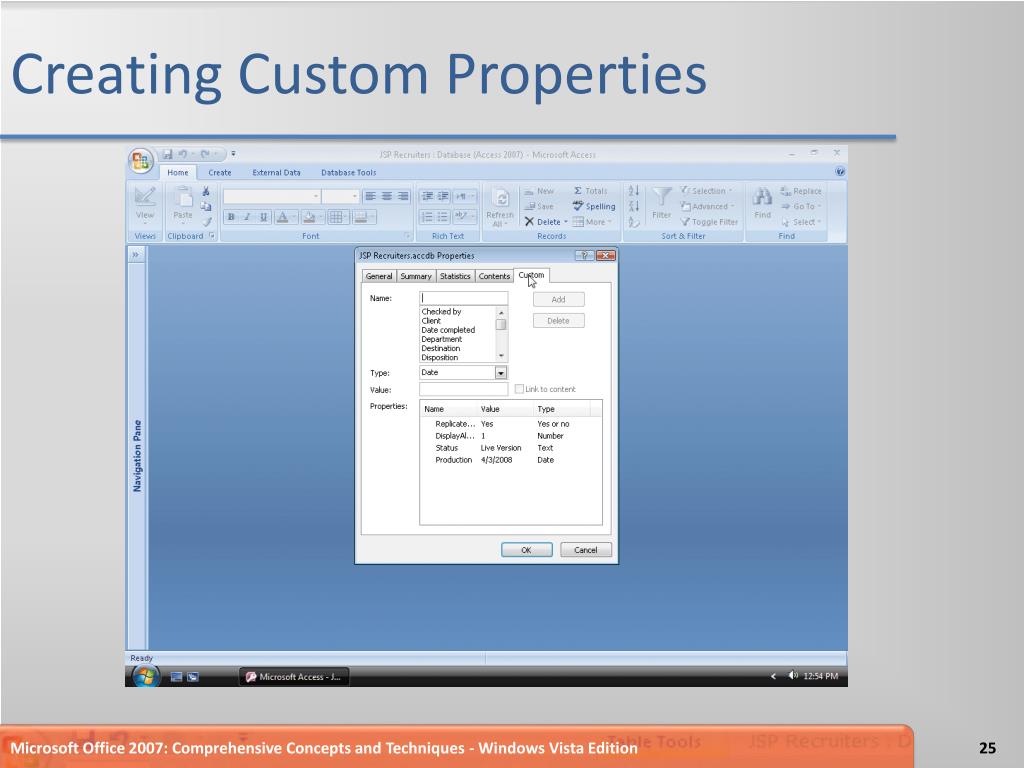Viewport: 1024px width, 768px height.
Task: Click OK in the Properties dialog
Action: [x=526, y=550]
